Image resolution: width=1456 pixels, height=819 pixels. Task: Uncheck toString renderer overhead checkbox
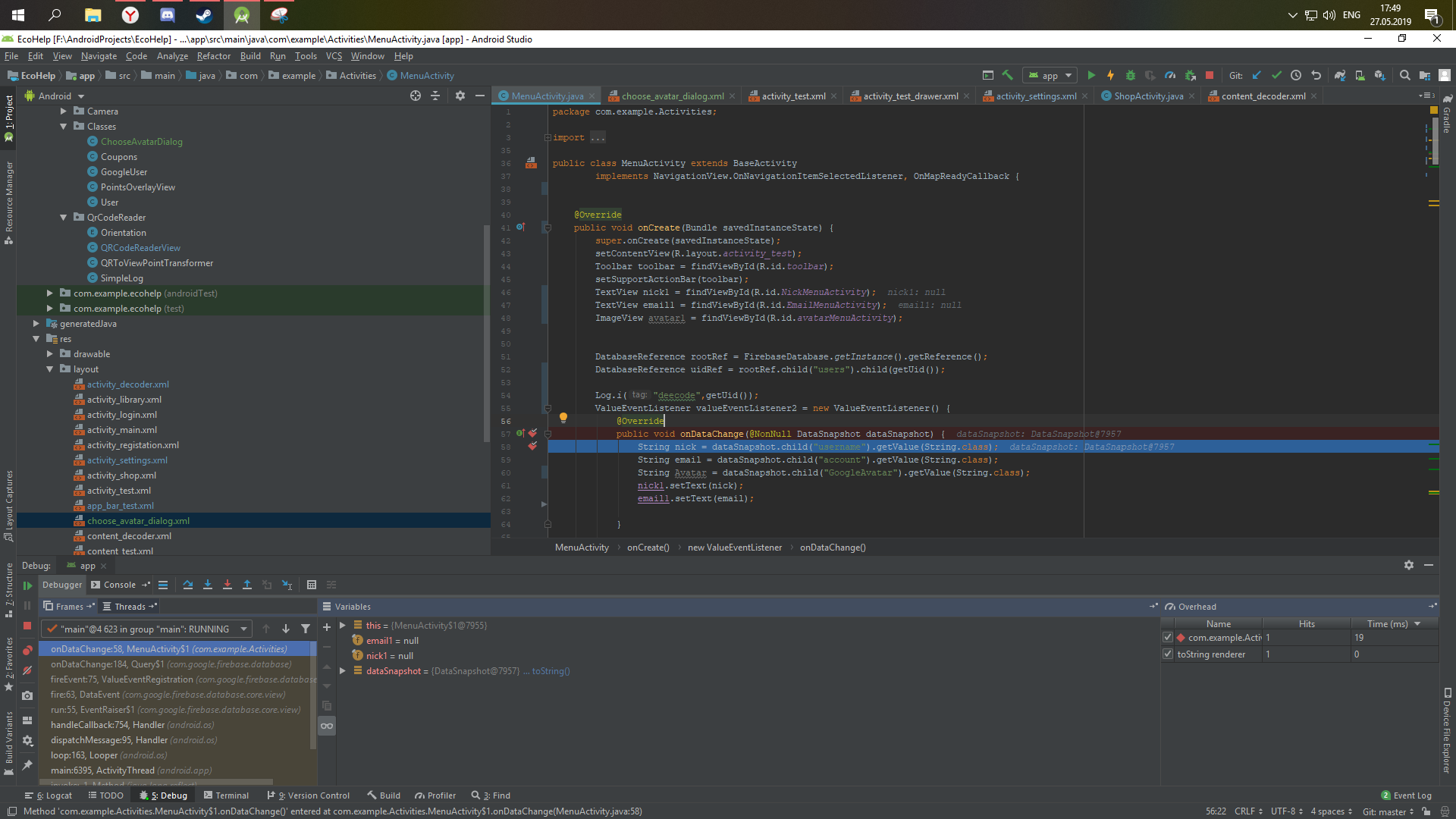pyautogui.click(x=1168, y=654)
